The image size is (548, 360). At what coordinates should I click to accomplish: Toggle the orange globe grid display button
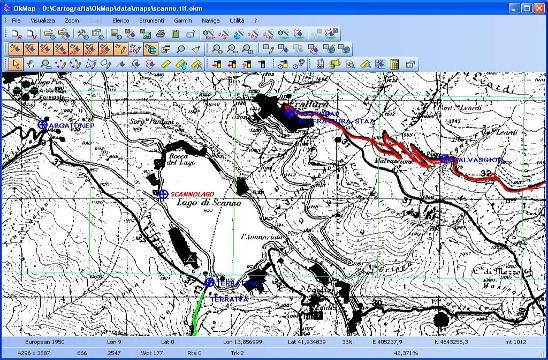151,49
